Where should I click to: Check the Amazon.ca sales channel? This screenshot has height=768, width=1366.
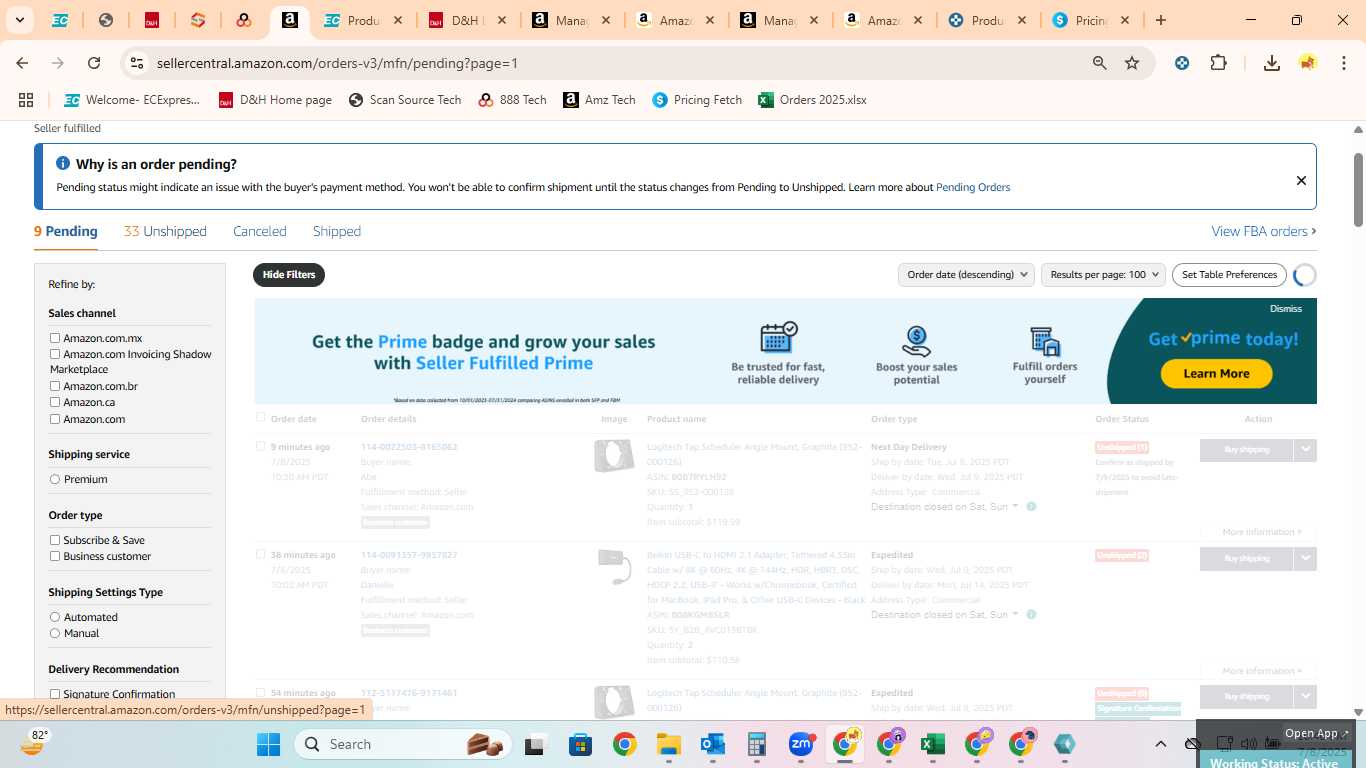pyautogui.click(x=55, y=402)
